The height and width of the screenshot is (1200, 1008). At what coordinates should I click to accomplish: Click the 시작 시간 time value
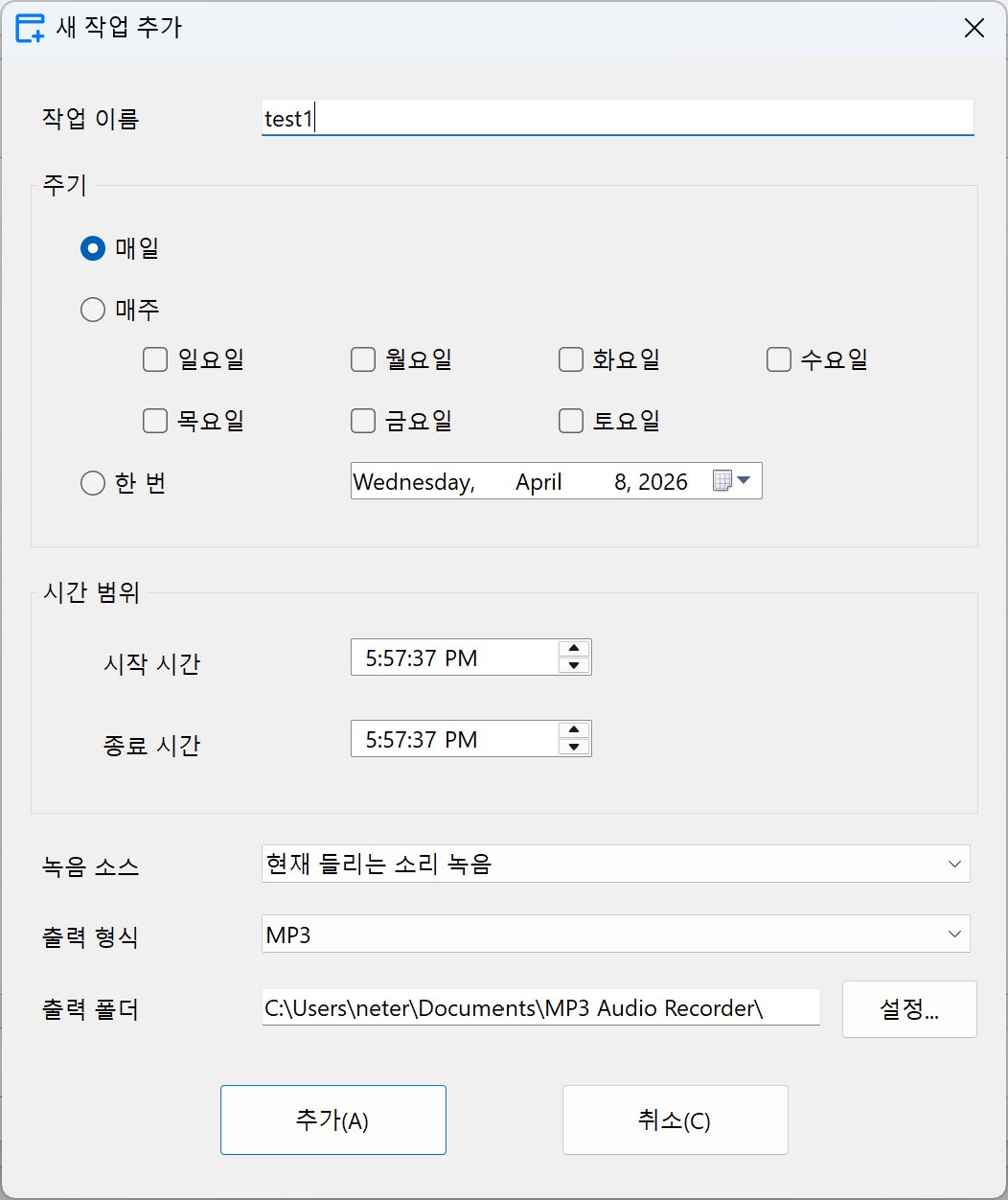coord(422,658)
